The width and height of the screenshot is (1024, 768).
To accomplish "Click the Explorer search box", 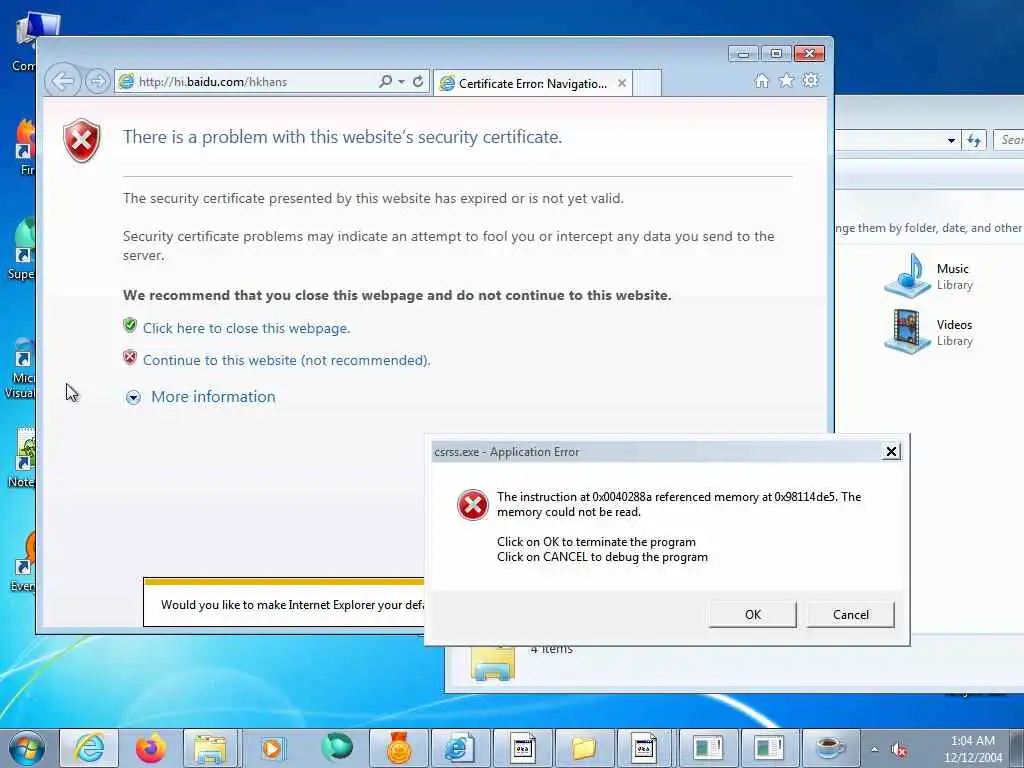I will [1008, 140].
